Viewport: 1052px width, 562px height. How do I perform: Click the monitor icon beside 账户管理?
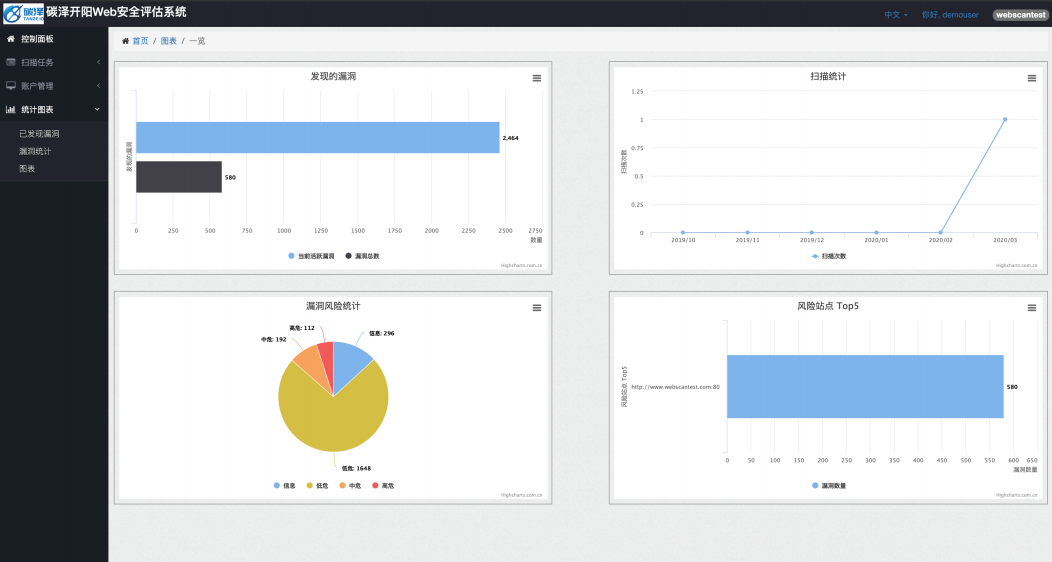[11, 86]
